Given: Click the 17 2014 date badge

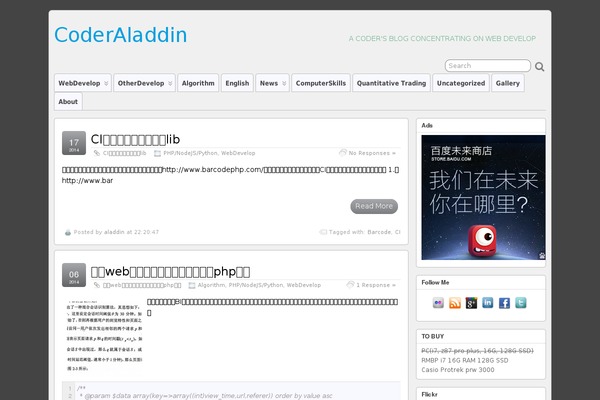Looking at the screenshot, I should (74, 143).
